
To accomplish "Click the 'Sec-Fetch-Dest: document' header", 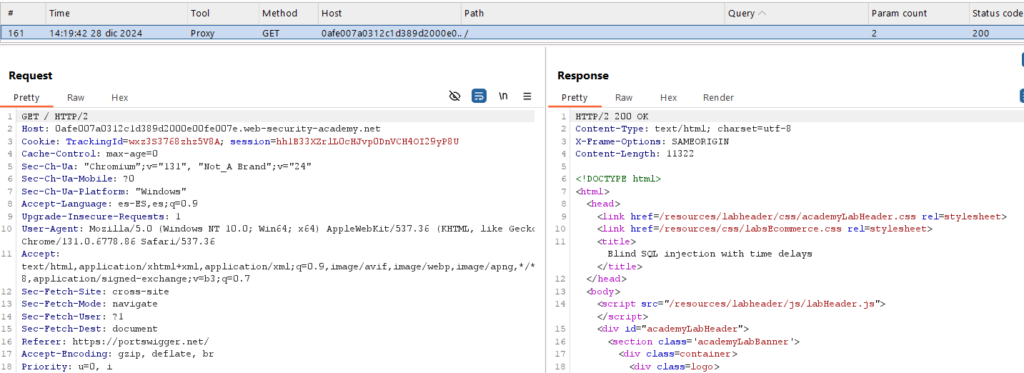I will (x=89, y=329).
